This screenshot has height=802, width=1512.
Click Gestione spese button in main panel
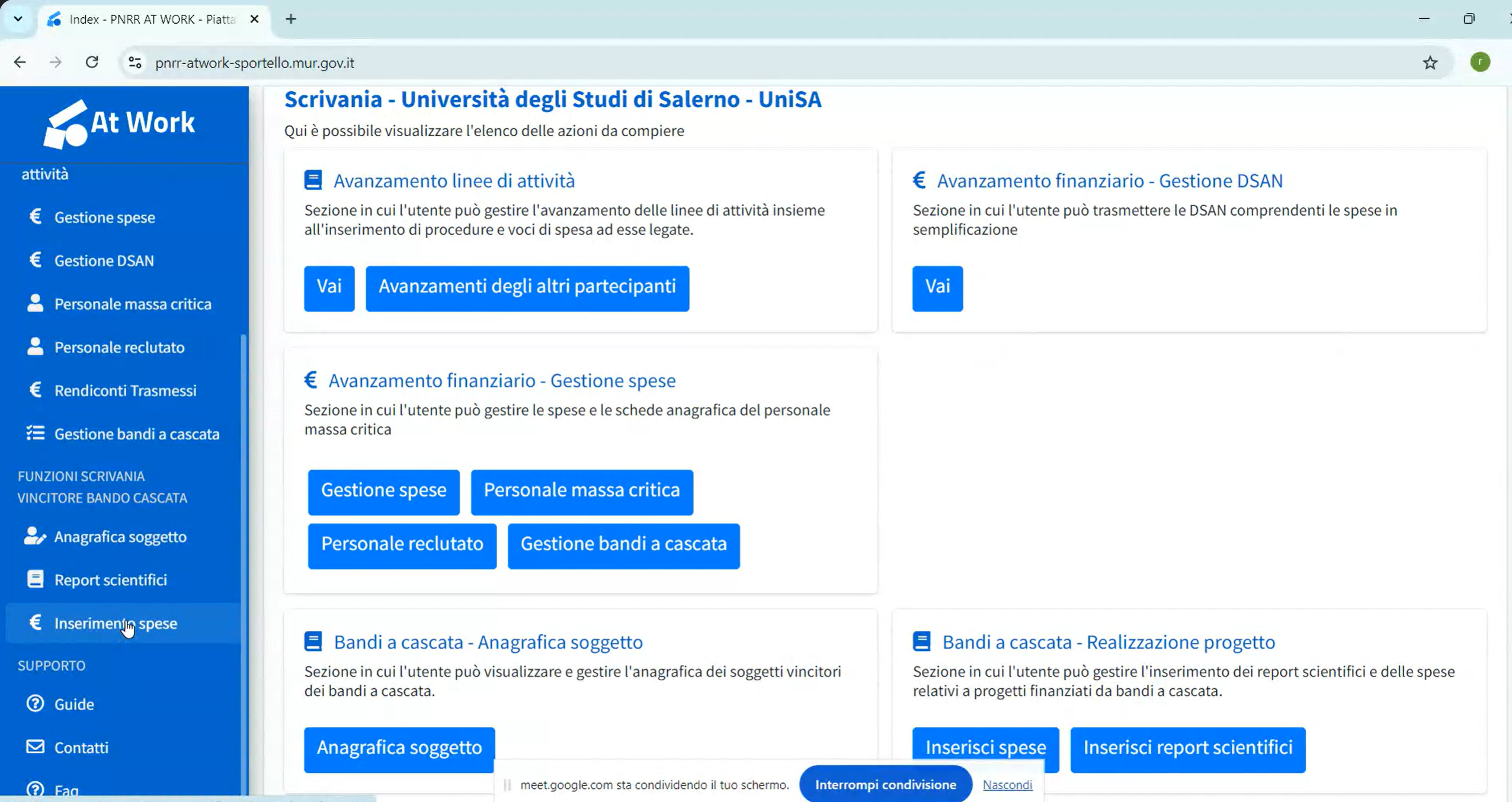(384, 492)
